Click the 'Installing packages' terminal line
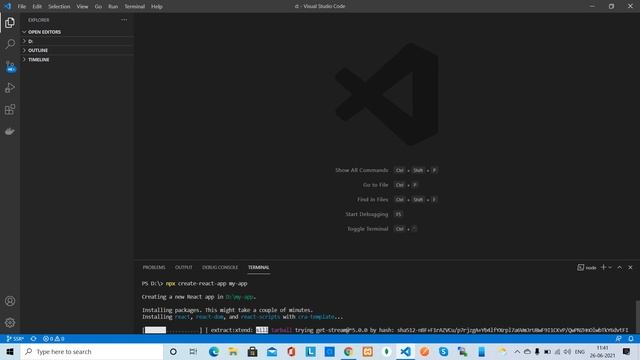This screenshot has height=360, width=640. click(227, 310)
